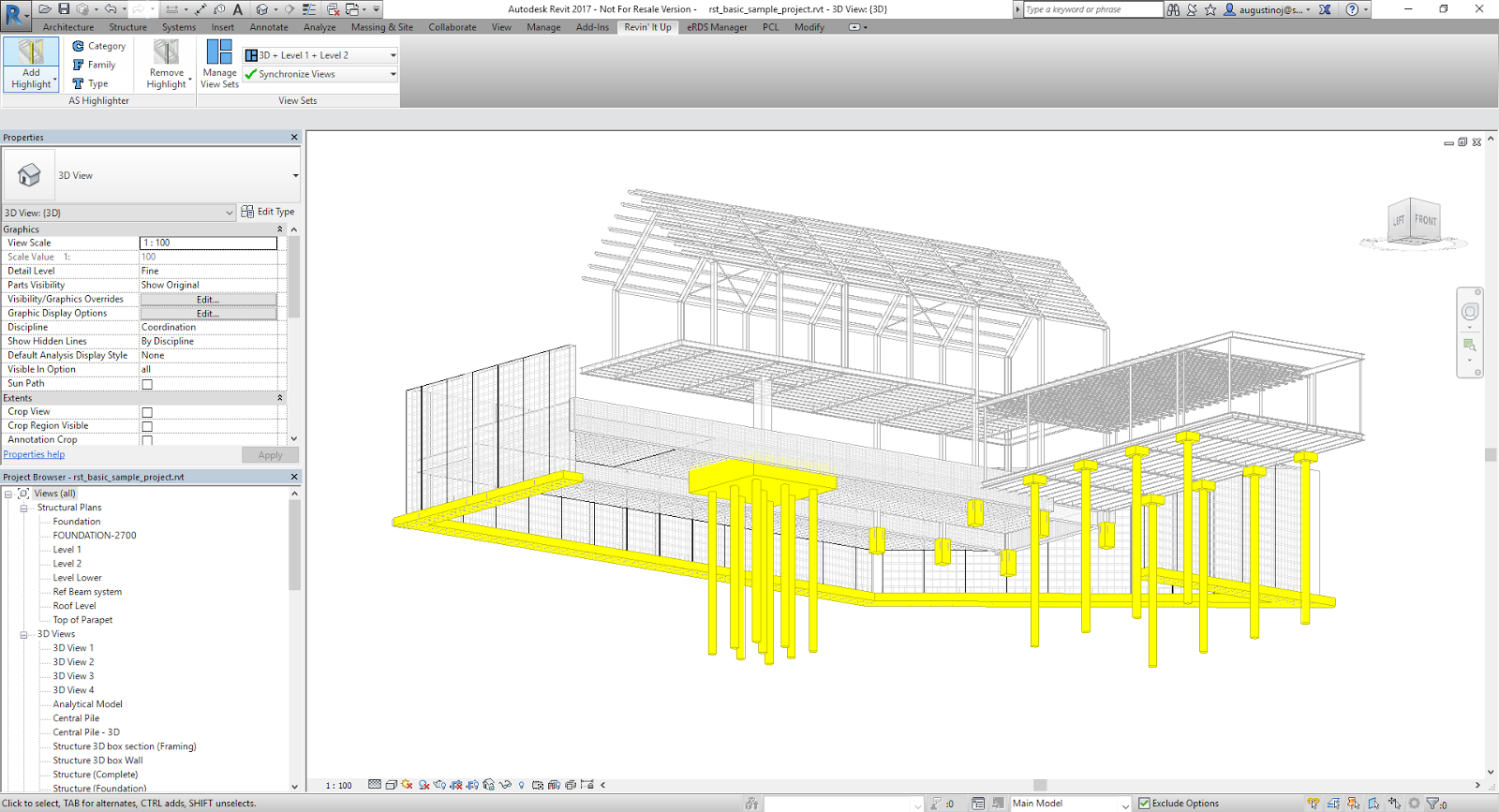Click the Autodesk Exchange Apps X icon

[1325, 9]
